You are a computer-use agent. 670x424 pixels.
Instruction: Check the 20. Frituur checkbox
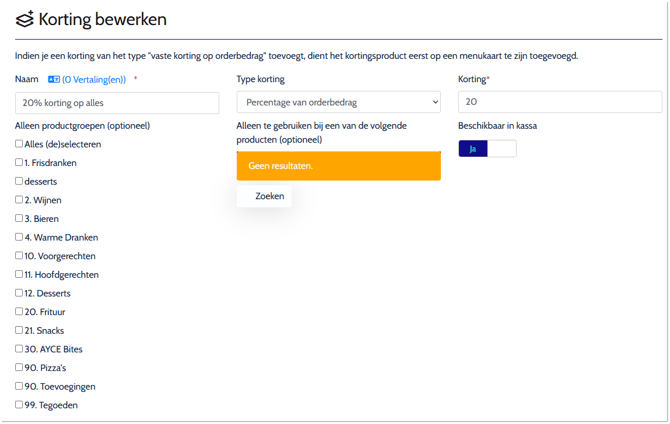[19, 312]
